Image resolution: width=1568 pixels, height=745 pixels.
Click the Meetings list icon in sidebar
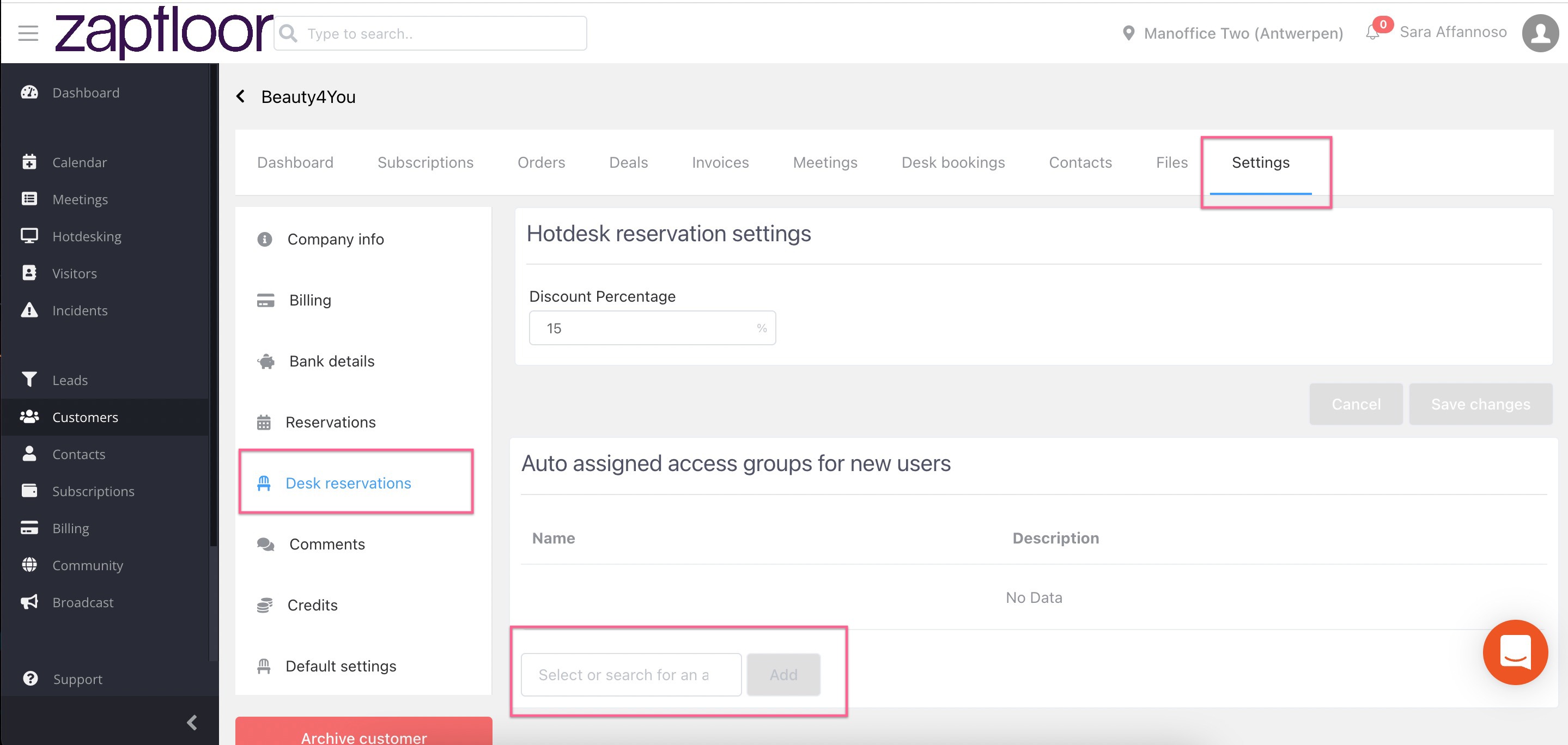(x=29, y=199)
